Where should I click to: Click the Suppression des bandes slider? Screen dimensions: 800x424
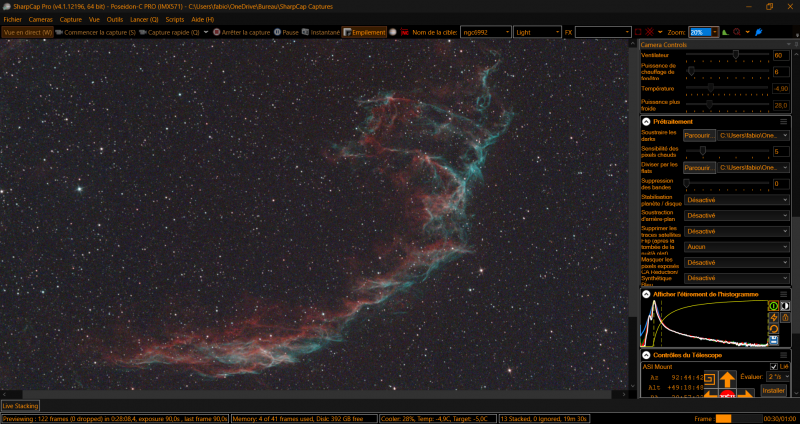[728, 183]
